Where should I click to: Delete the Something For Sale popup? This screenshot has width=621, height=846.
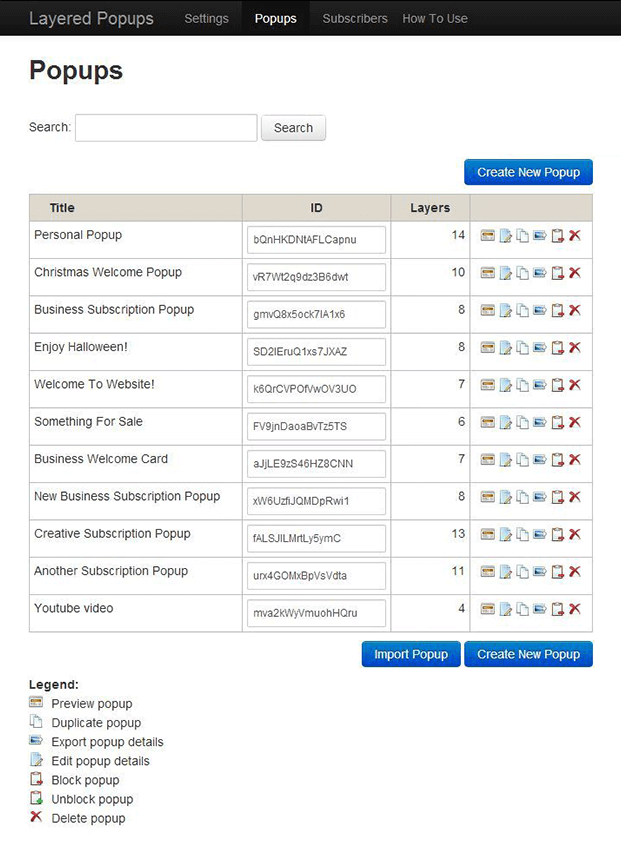575,423
